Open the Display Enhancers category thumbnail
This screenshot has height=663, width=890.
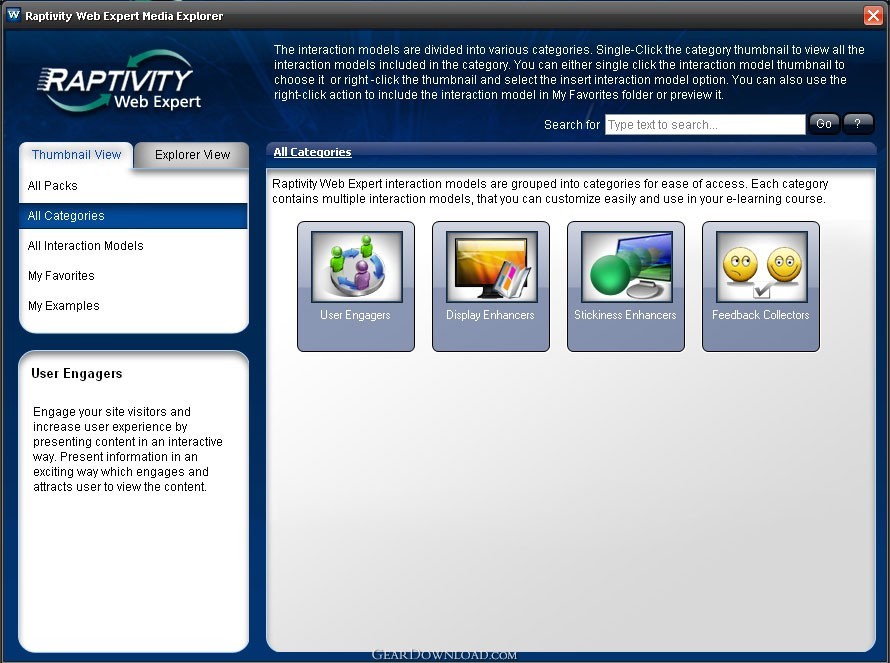click(491, 286)
